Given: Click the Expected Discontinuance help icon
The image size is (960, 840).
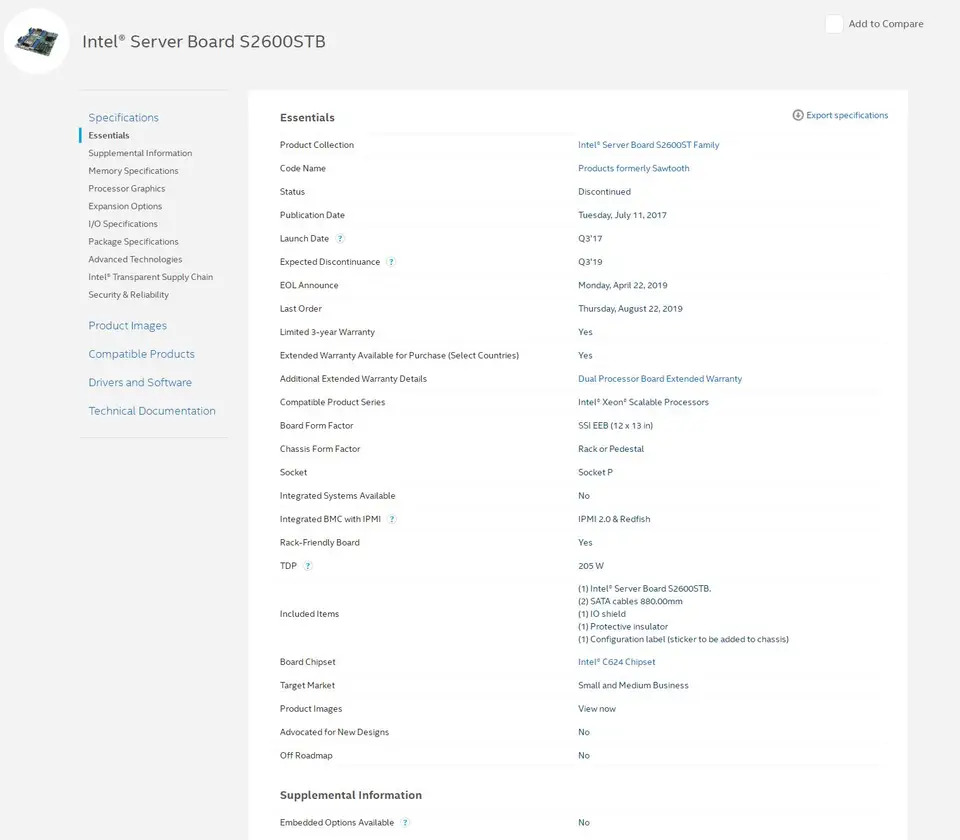Looking at the screenshot, I should pos(391,262).
